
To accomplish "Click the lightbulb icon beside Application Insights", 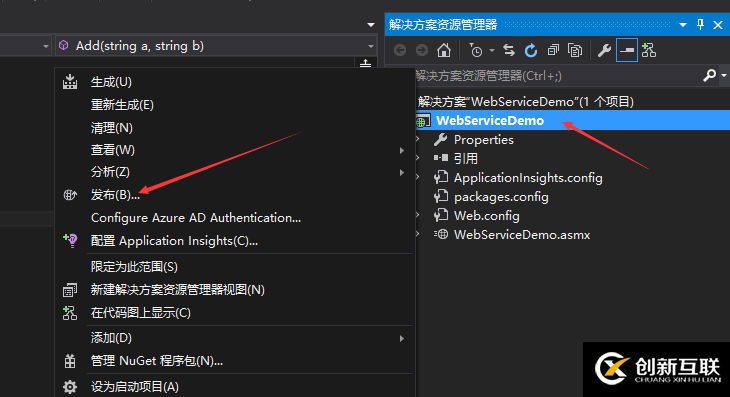I will pos(70,240).
